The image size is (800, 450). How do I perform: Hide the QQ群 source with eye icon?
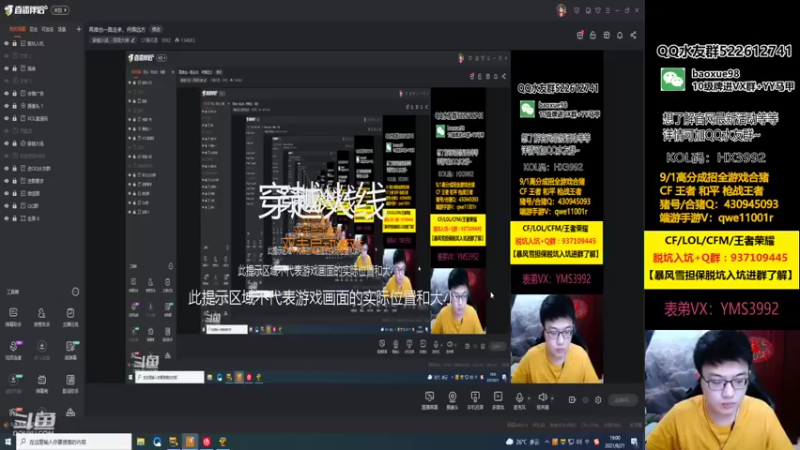point(7,206)
